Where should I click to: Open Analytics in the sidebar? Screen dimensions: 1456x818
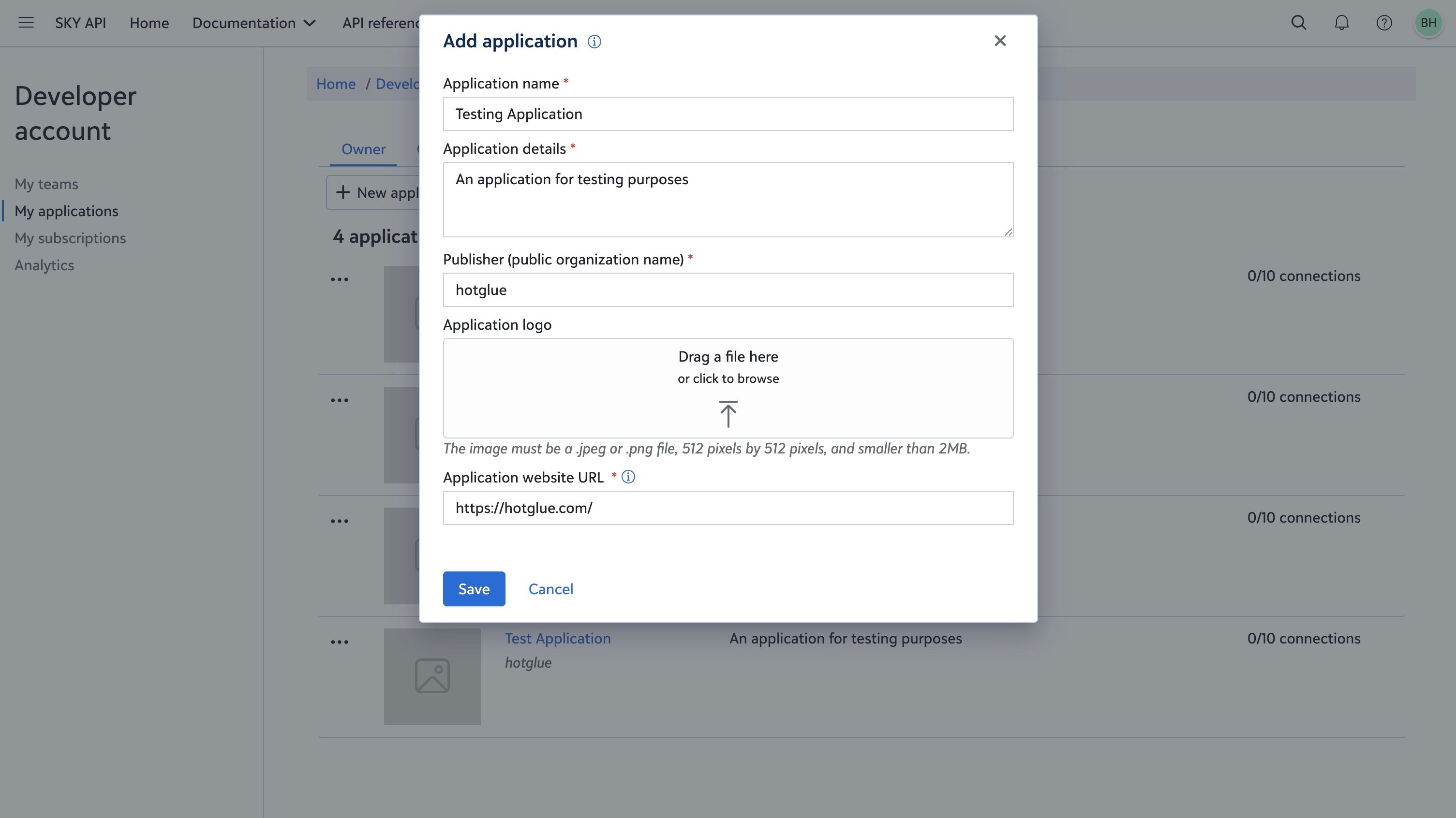pyautogui.click(x=44, y=265)
